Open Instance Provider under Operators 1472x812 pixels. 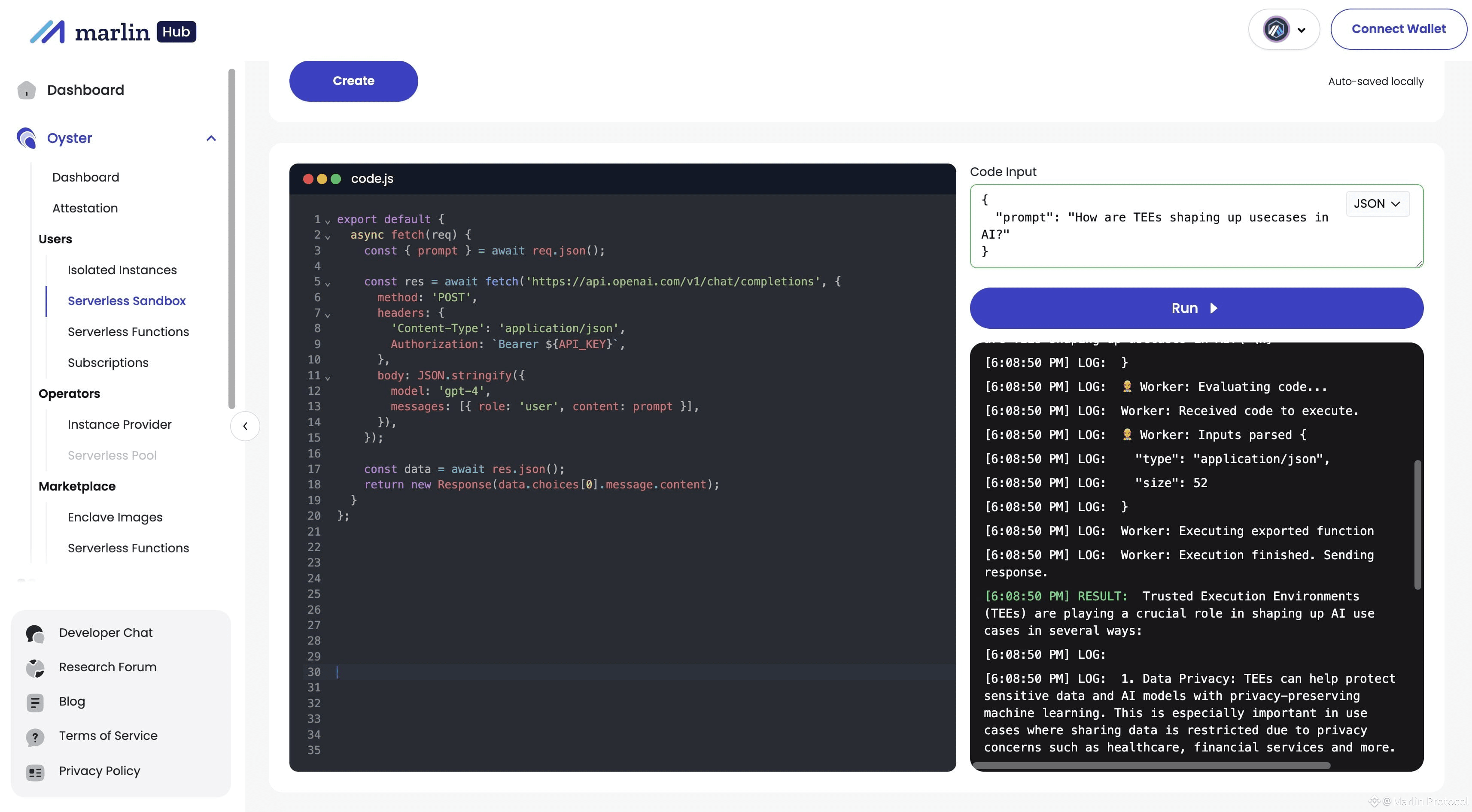[119, 424]
